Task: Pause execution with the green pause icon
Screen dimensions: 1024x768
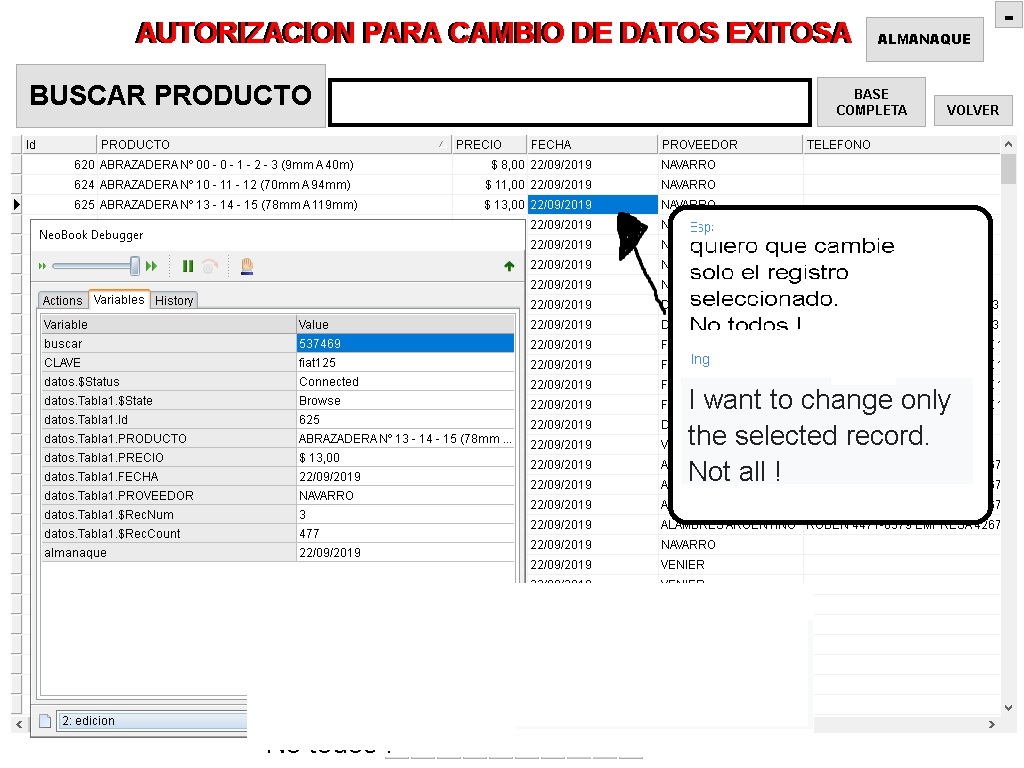Action: [188, 266]
